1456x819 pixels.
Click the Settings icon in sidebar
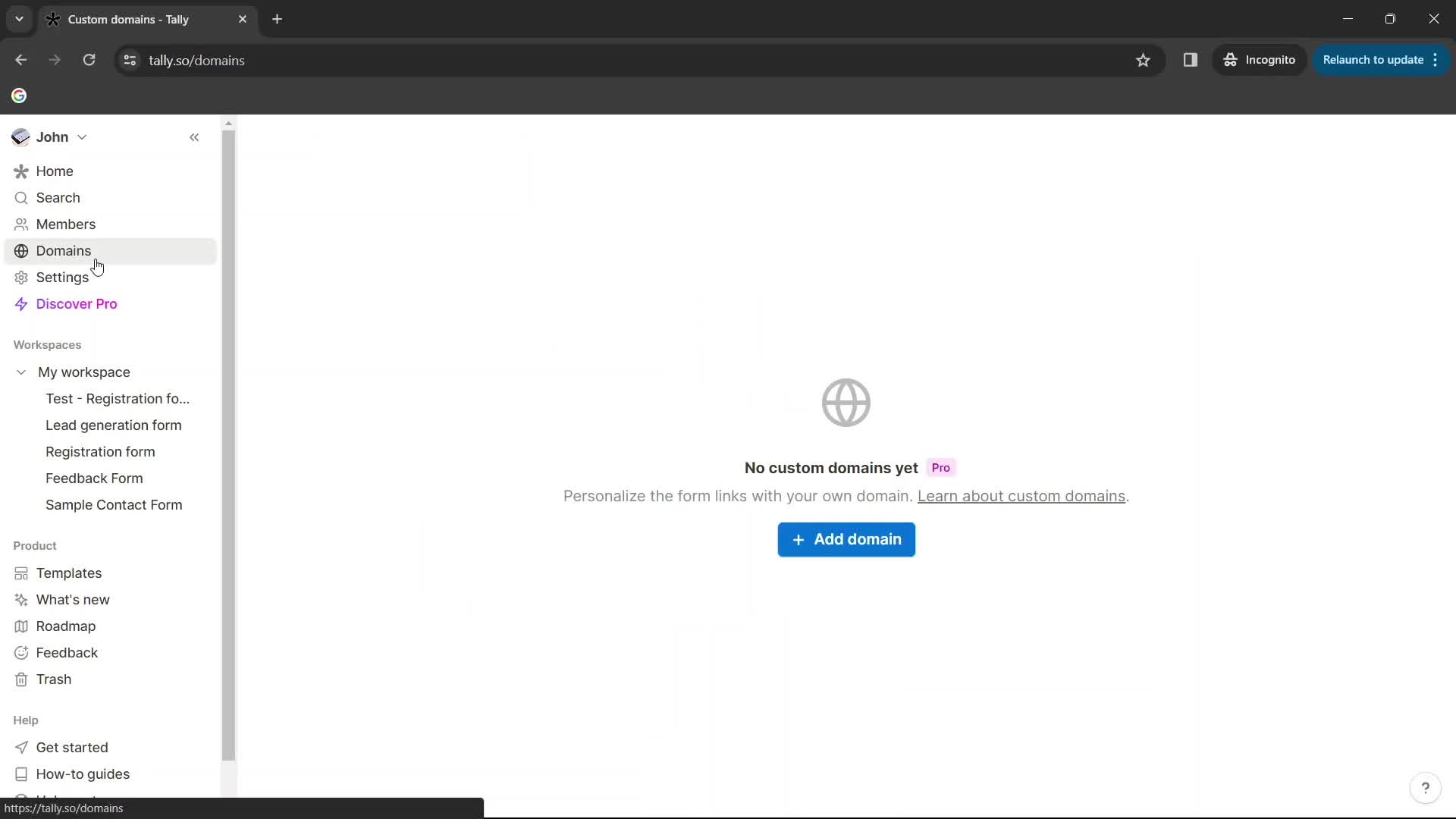click(x=21, y=277)
